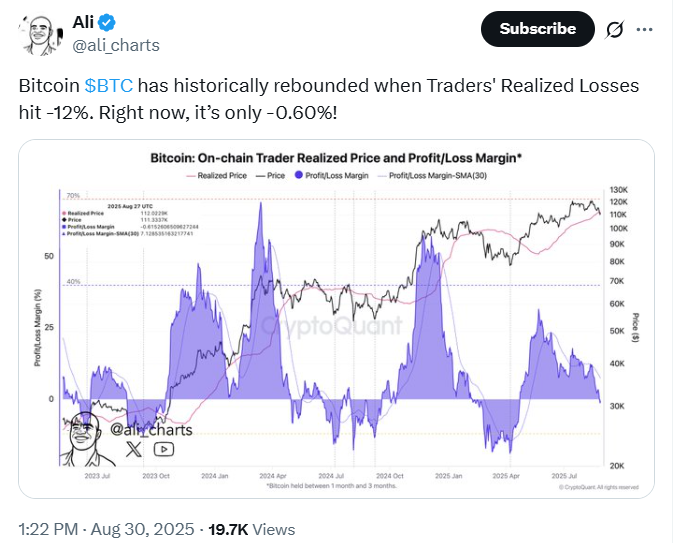Click the $BTC cashtag link
673x543 pixels.
pos(109,85)
